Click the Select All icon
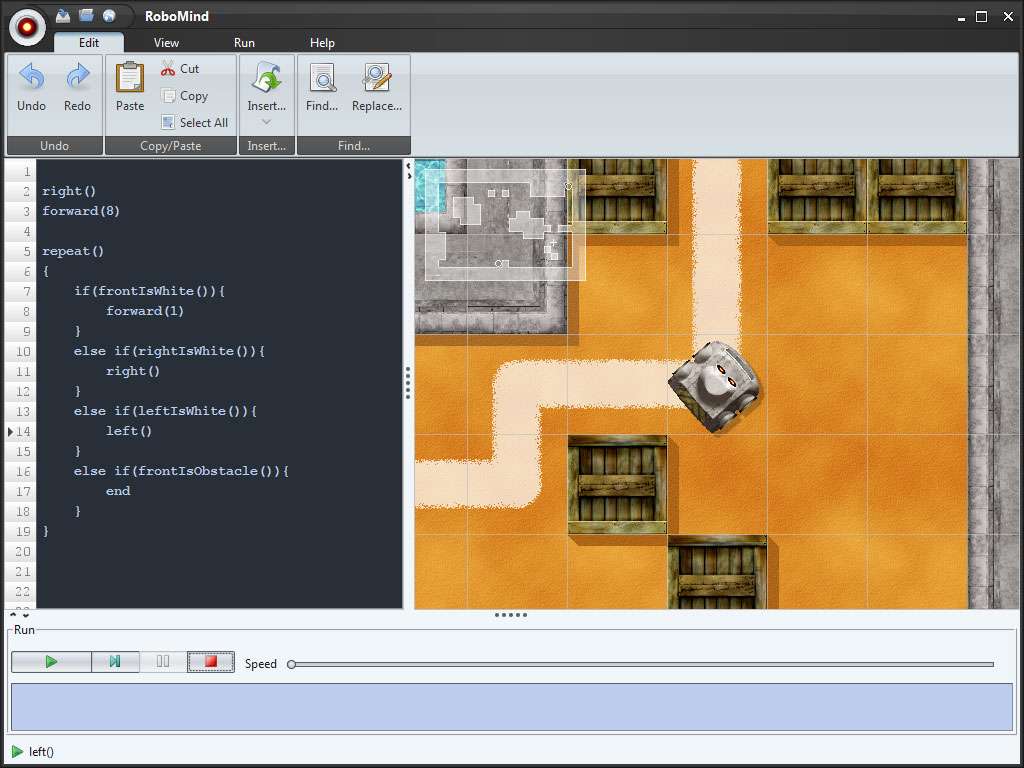1024x768 pixels. [166, 122]
